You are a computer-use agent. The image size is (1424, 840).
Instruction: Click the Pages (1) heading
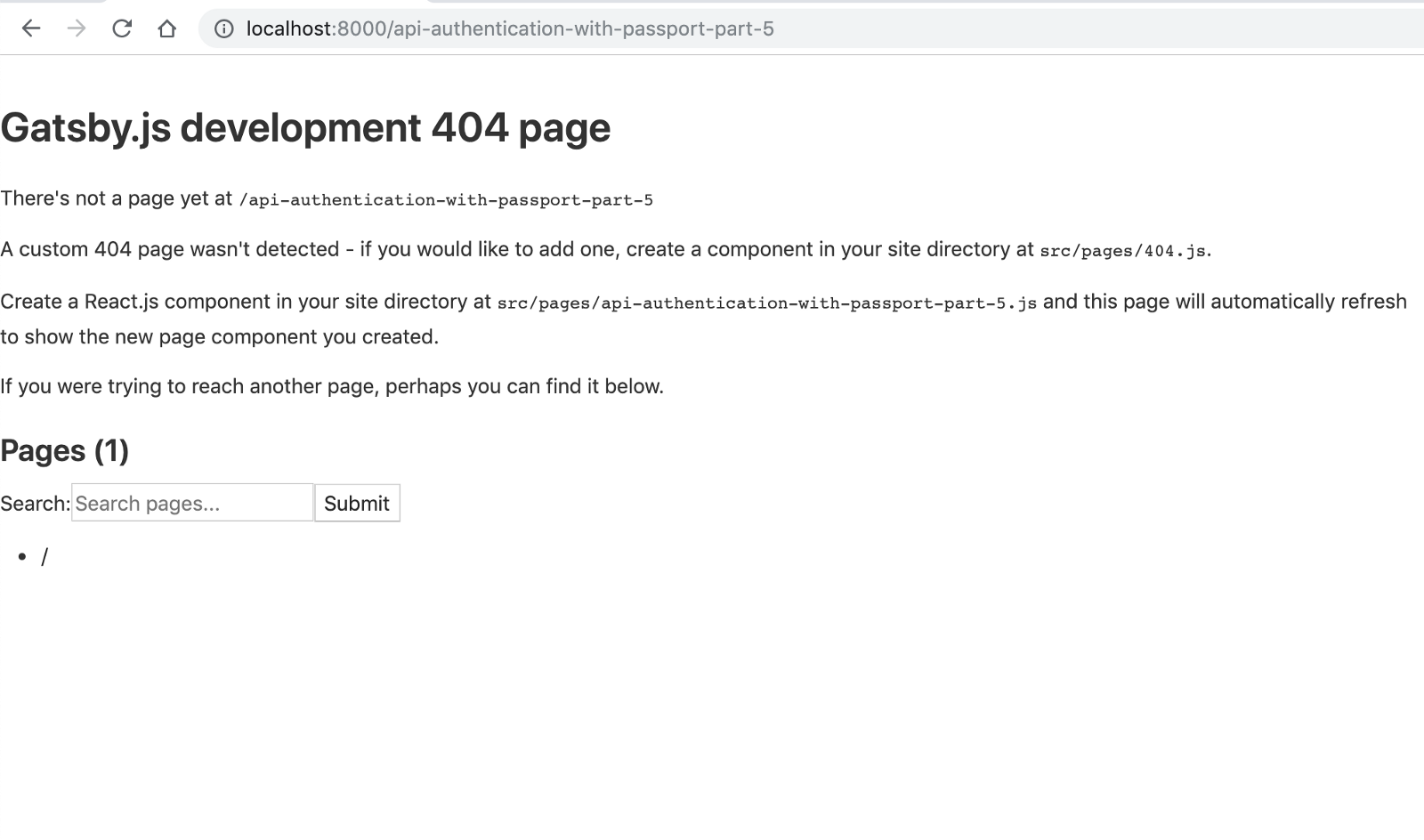click(x=64, y=450)
